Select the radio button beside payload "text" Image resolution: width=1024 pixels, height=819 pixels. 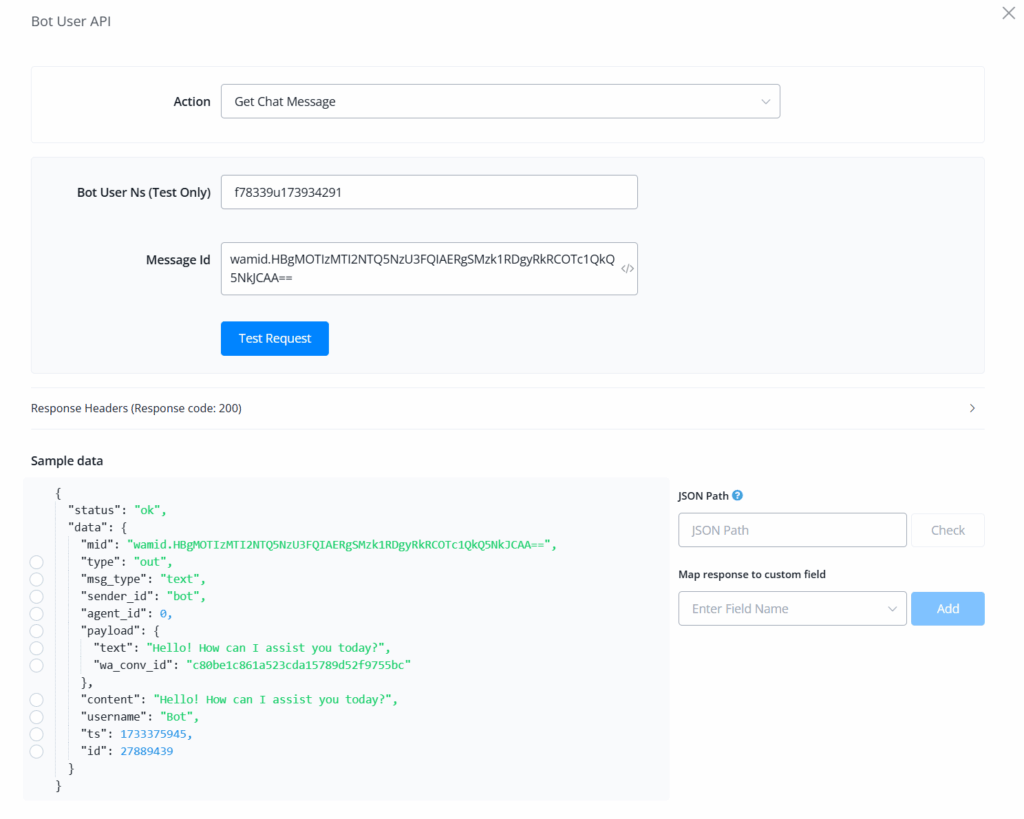pos(37,647)
